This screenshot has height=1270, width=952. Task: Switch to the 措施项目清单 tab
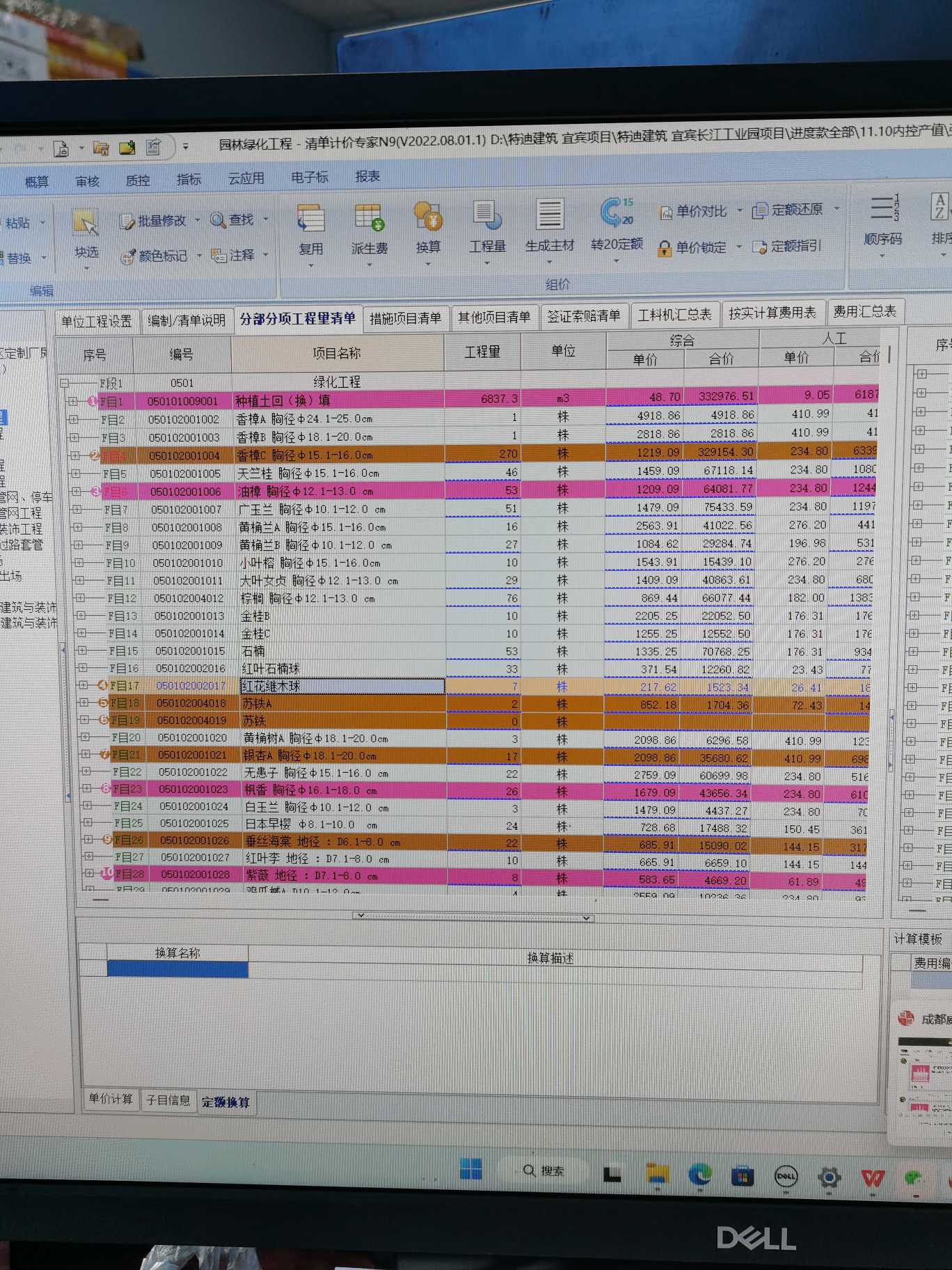pos(406,318)
